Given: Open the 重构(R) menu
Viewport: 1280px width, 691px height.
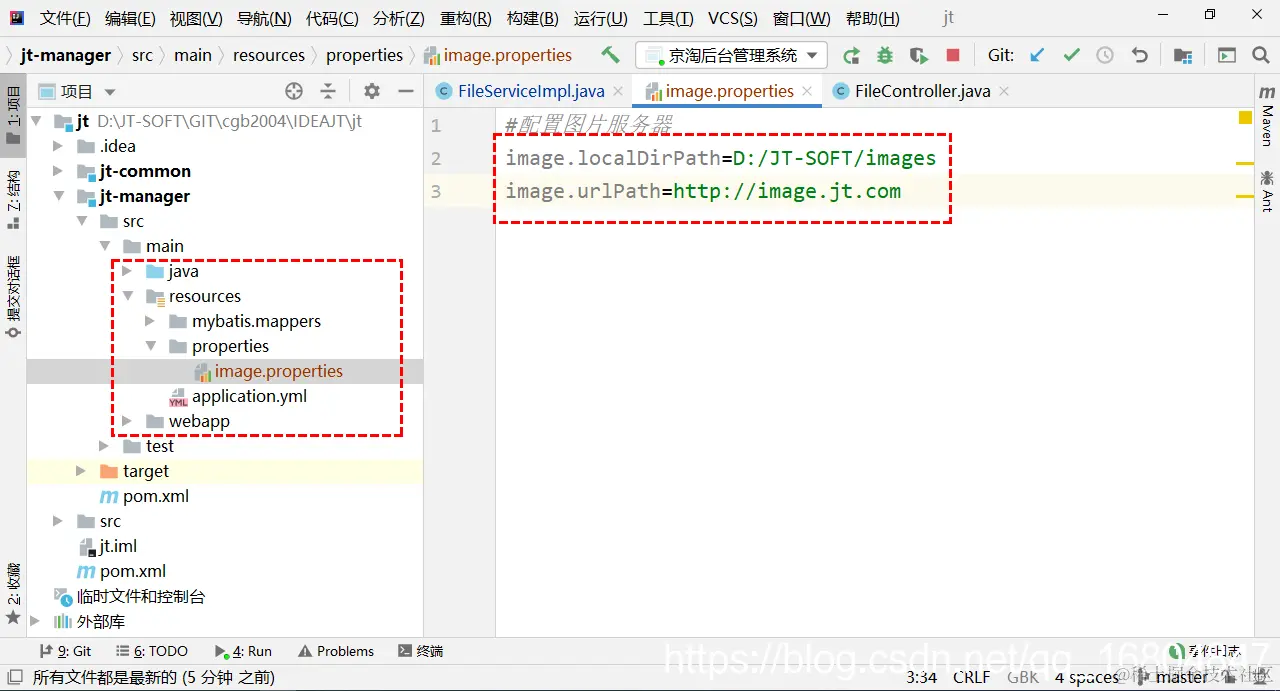Looking at the screenshot, I should point(465,18).
